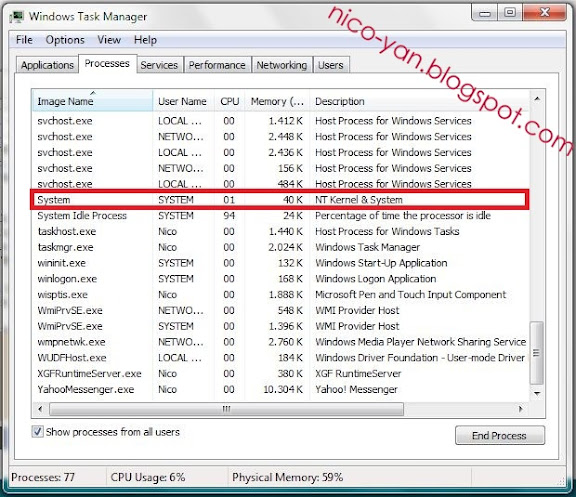Image resolution: width=576 pixels, height=497 pixels.
Task: Click the horizontal scrollbar left arrow
Action: click(x=40, y=408)
